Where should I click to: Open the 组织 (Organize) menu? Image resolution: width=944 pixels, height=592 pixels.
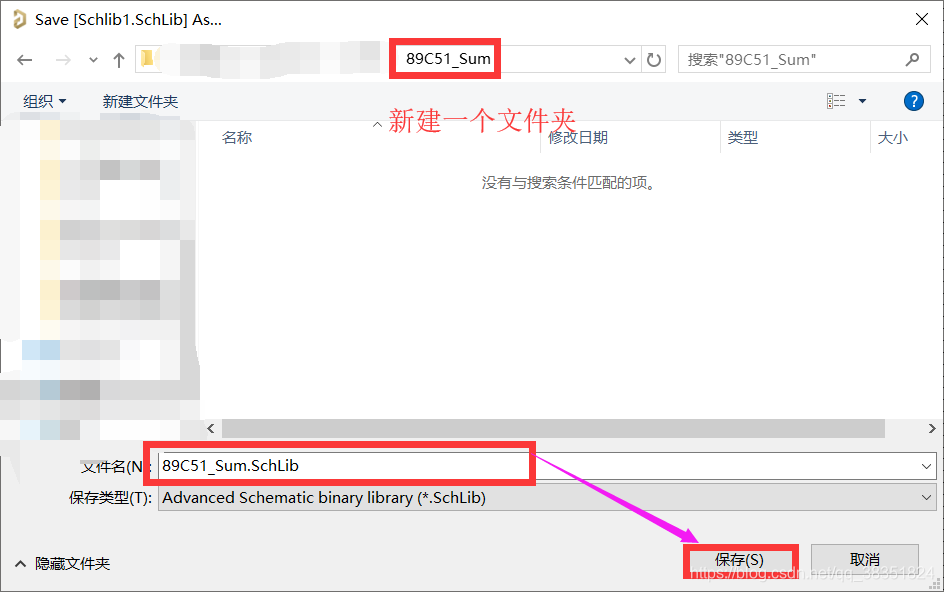pos(45,101)
